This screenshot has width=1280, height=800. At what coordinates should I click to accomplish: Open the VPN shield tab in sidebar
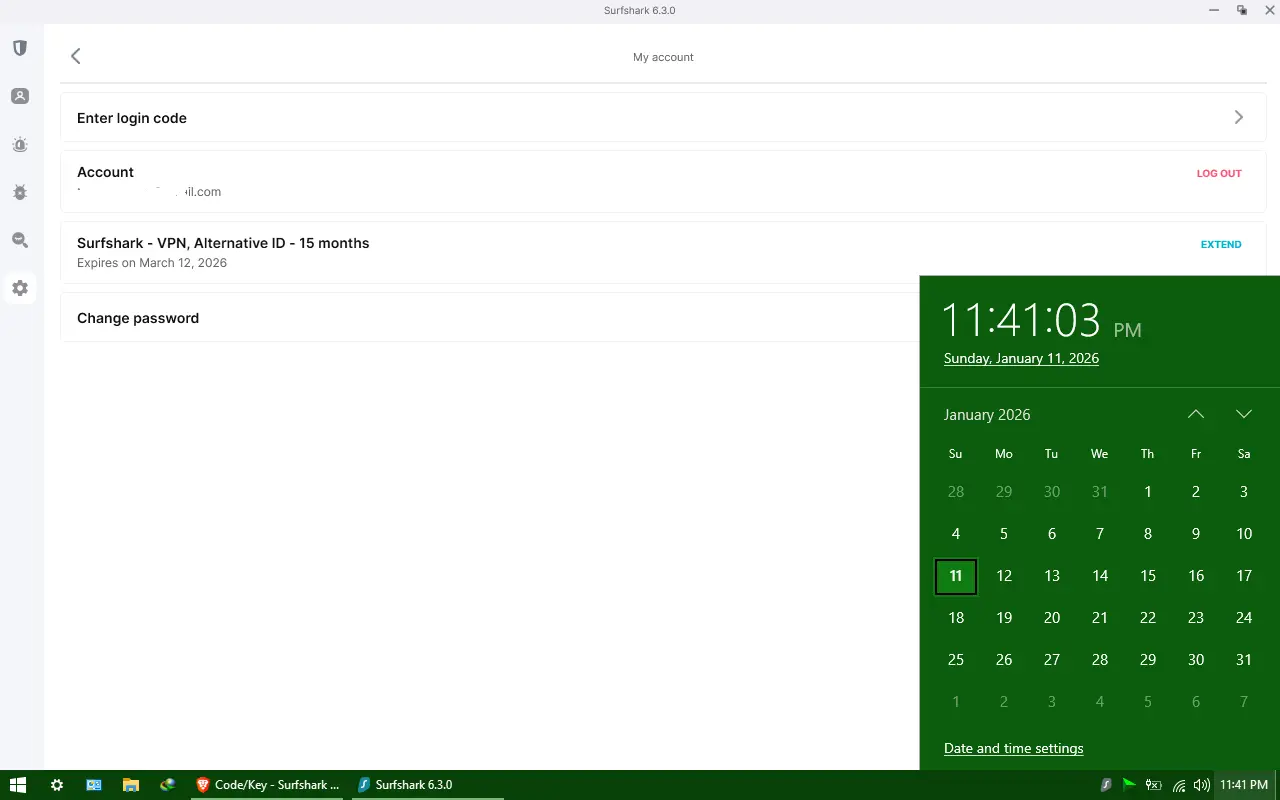[20, 48]
